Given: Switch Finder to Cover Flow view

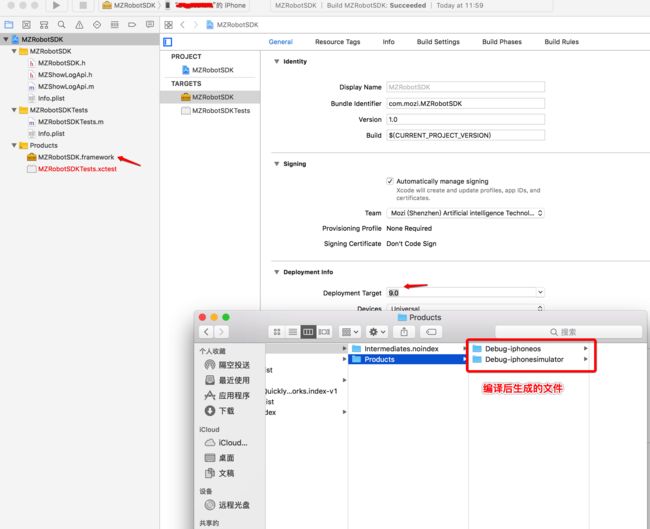Looking at the screenshot, I should click(324, 332).
